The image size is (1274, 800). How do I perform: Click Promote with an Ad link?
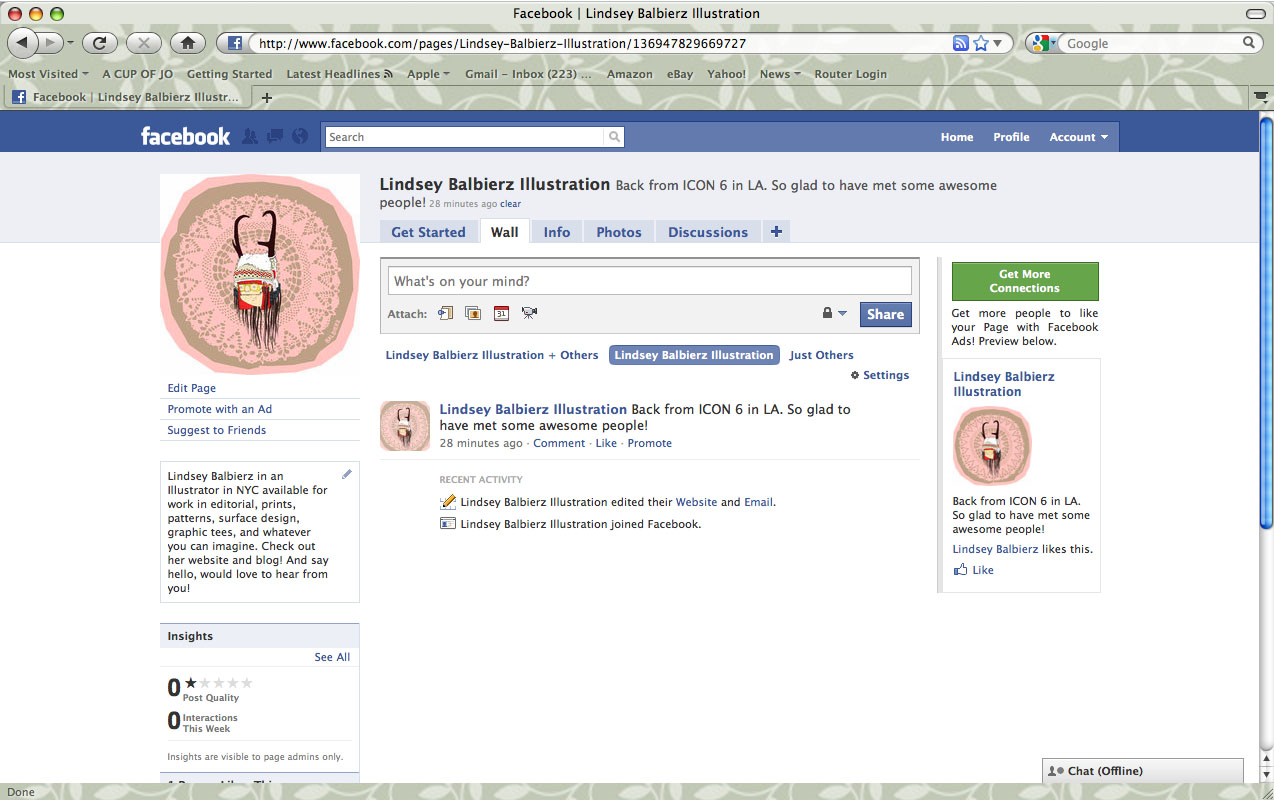[220, 409]
